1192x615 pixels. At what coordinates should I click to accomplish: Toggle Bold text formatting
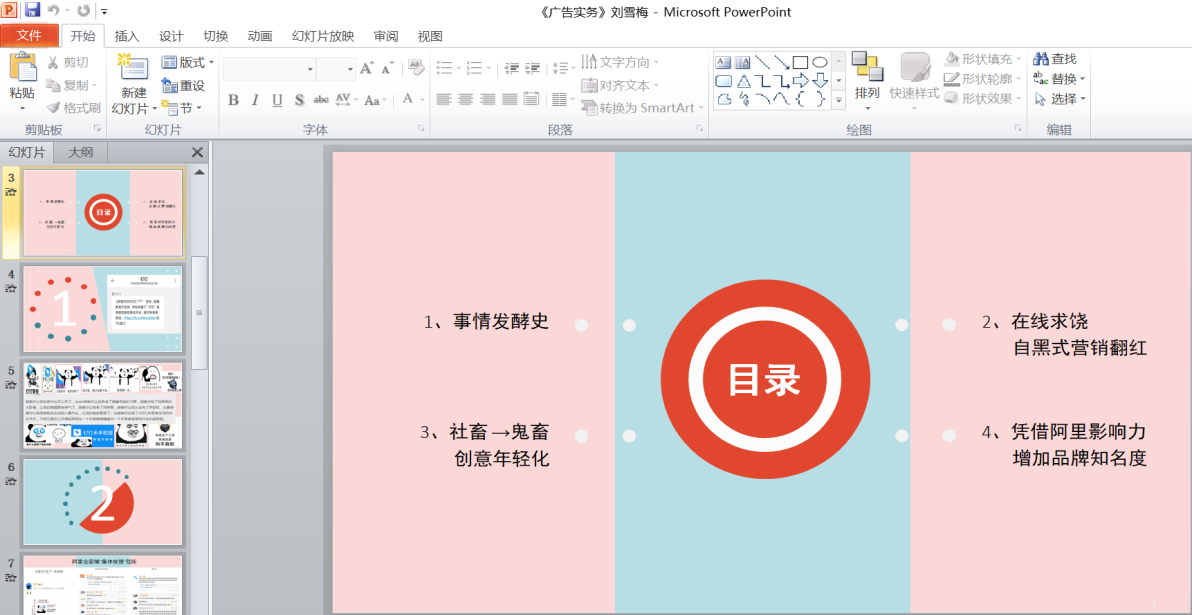pyautogui.click(x=233, y=100)
